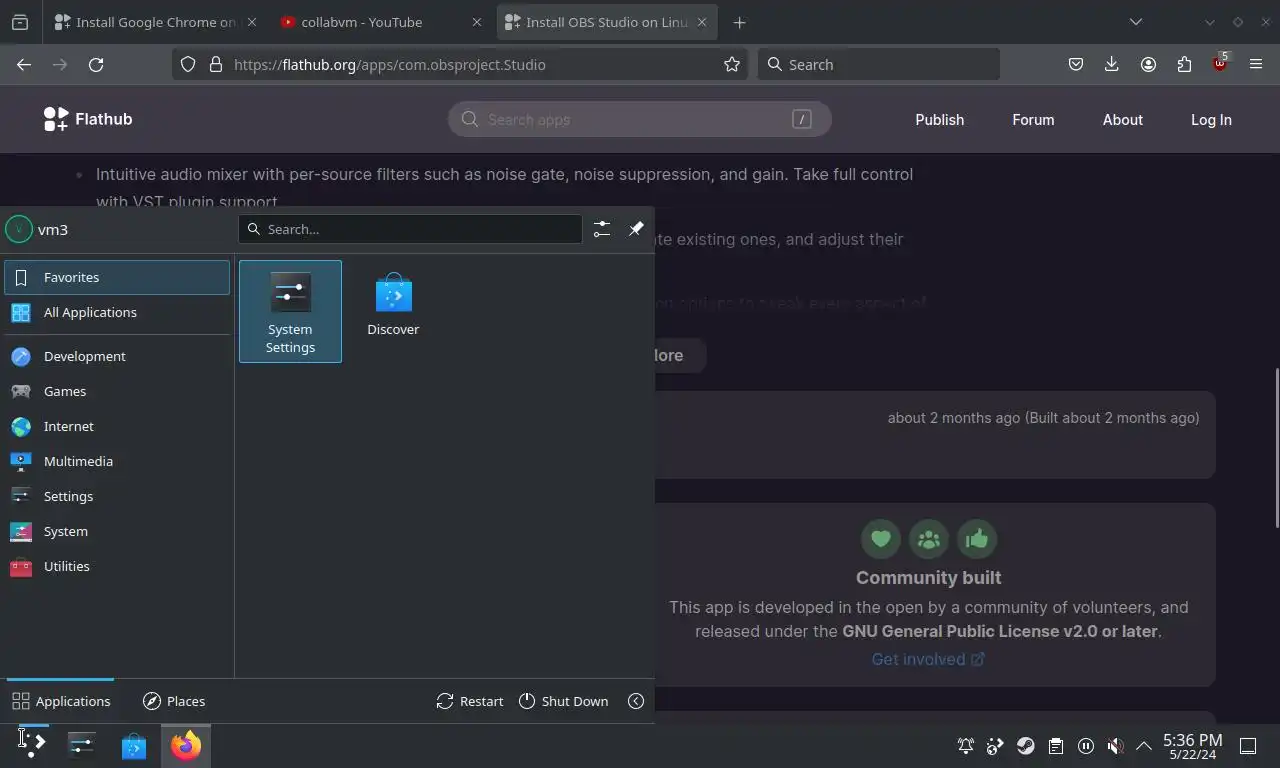Open the Steam tray icon

1026,746
